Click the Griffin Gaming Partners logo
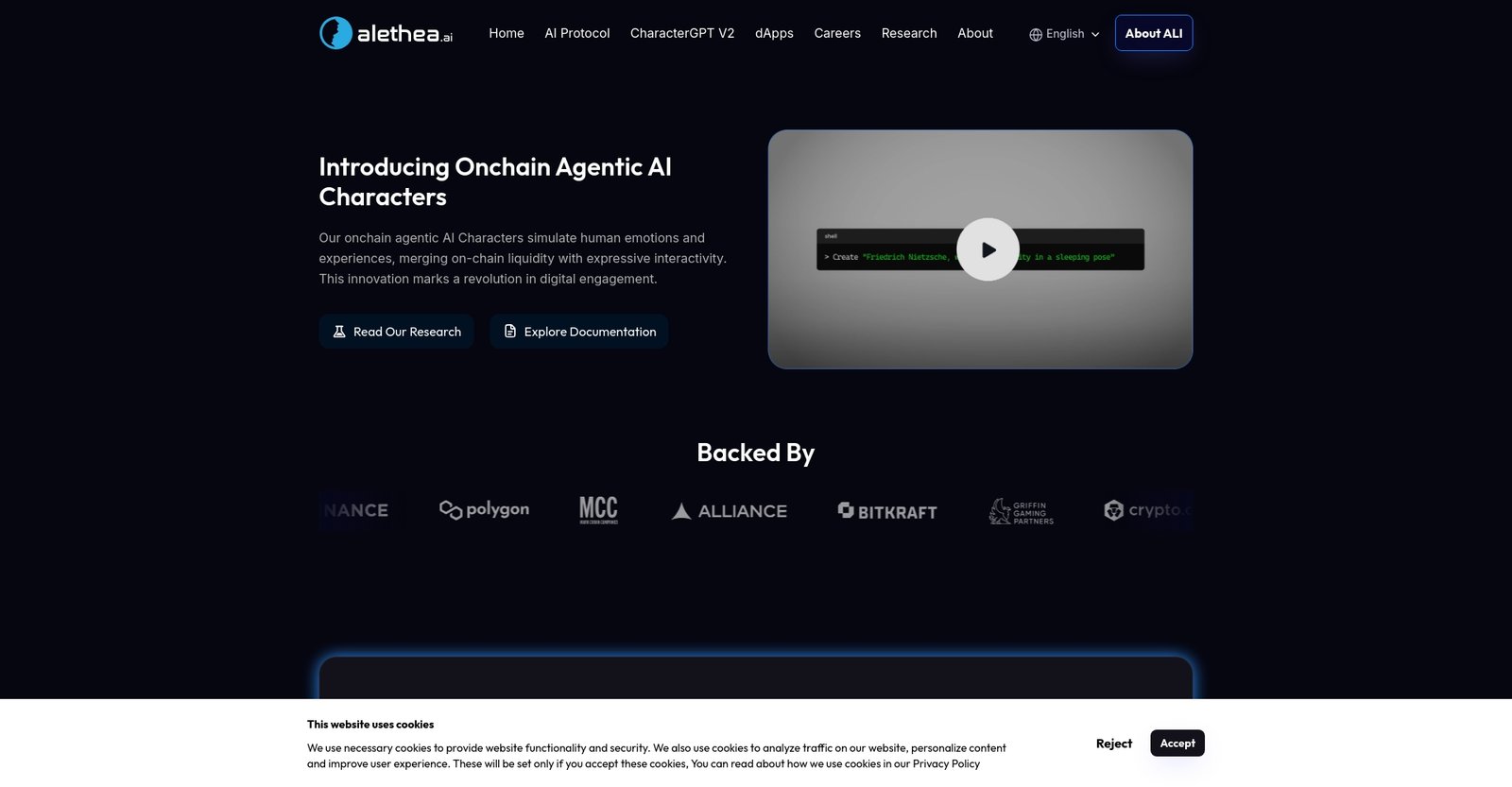The width and height of the screenshot is (1512, 787). [x=1021, y=512]
